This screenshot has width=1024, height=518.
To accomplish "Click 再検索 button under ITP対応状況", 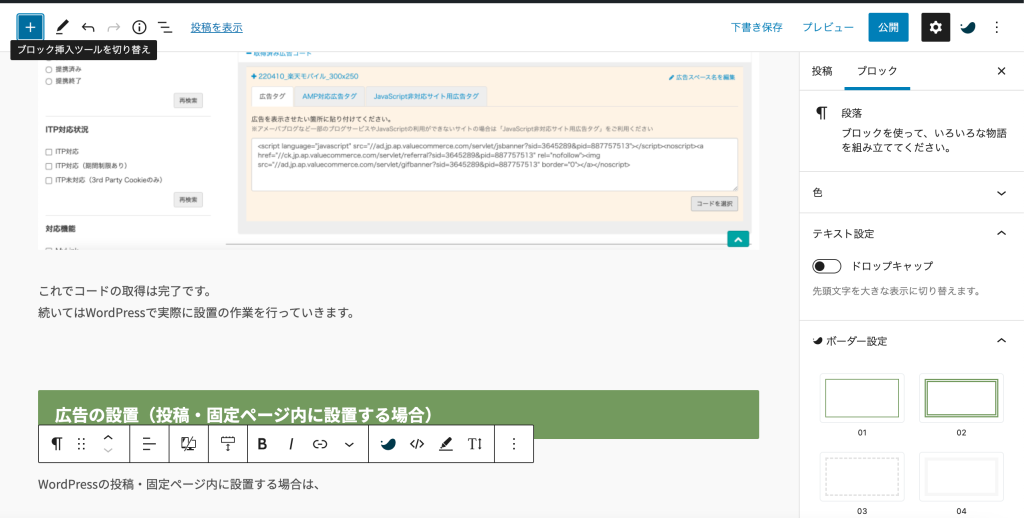I will point(188,199).
